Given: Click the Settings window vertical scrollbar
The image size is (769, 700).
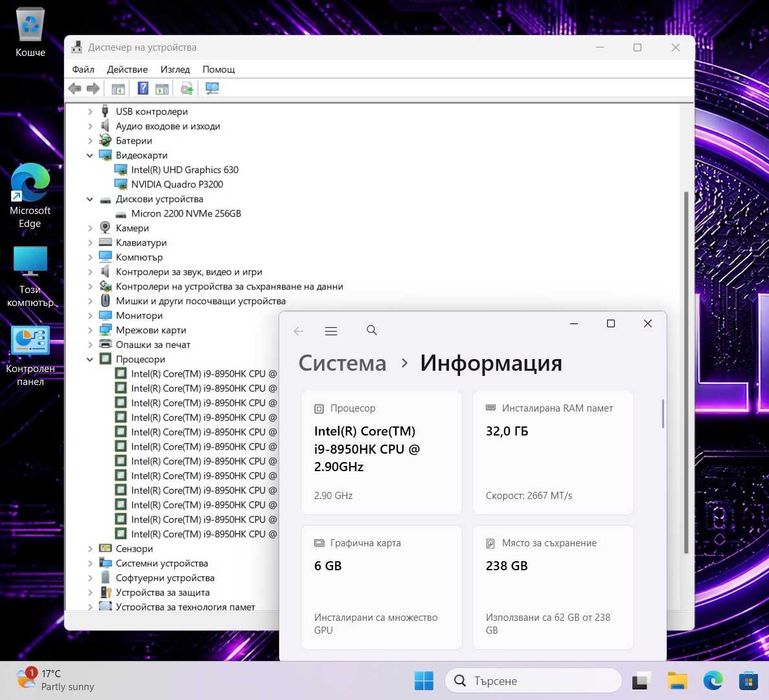Looking at the screenshot, I should click(663, 414).
